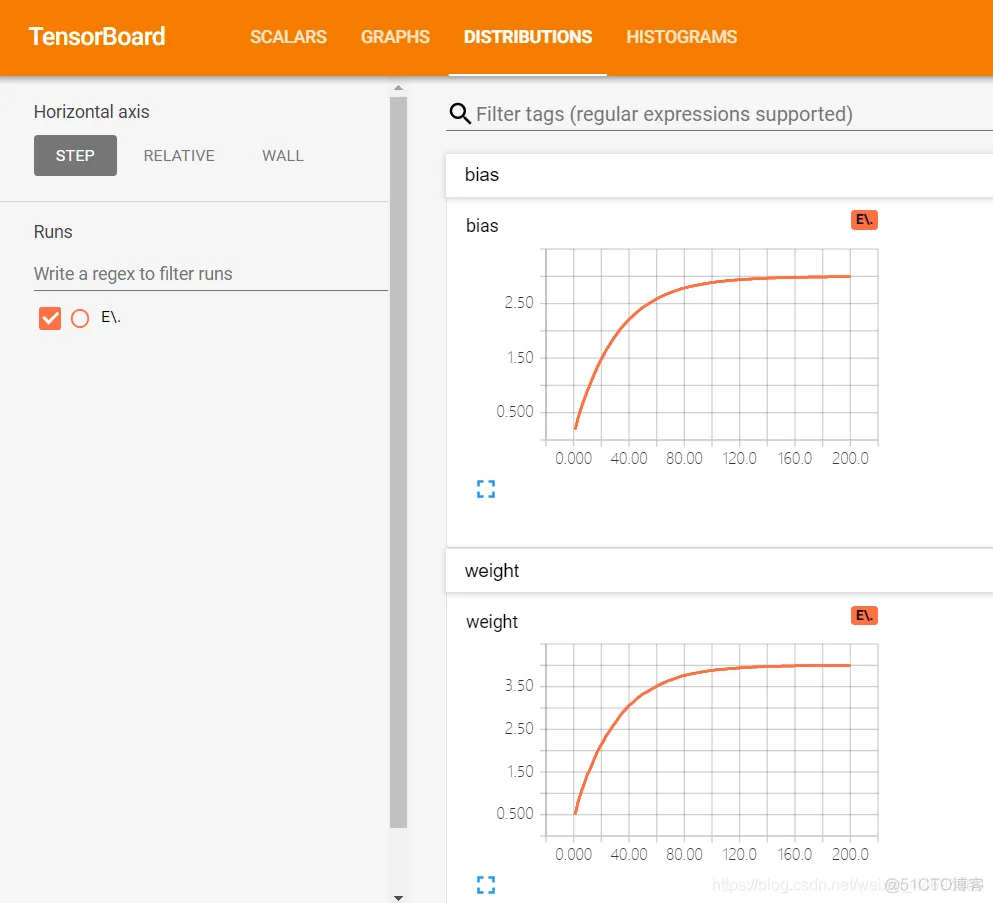Uncheck the E\. run checkbox
This screenshot has width=993, height=903.
click(x=50, y=318)
